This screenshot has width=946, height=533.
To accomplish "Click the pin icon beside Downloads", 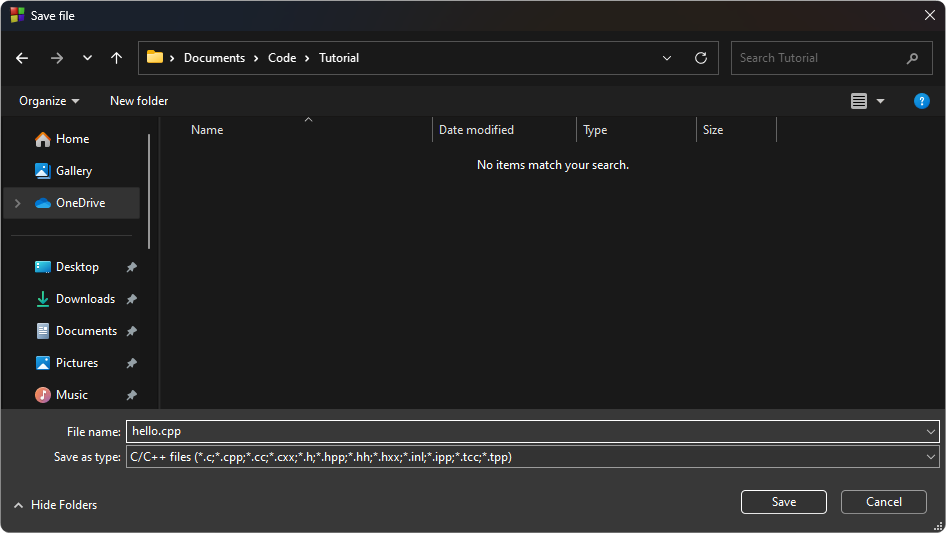I will tap(132, 299).
